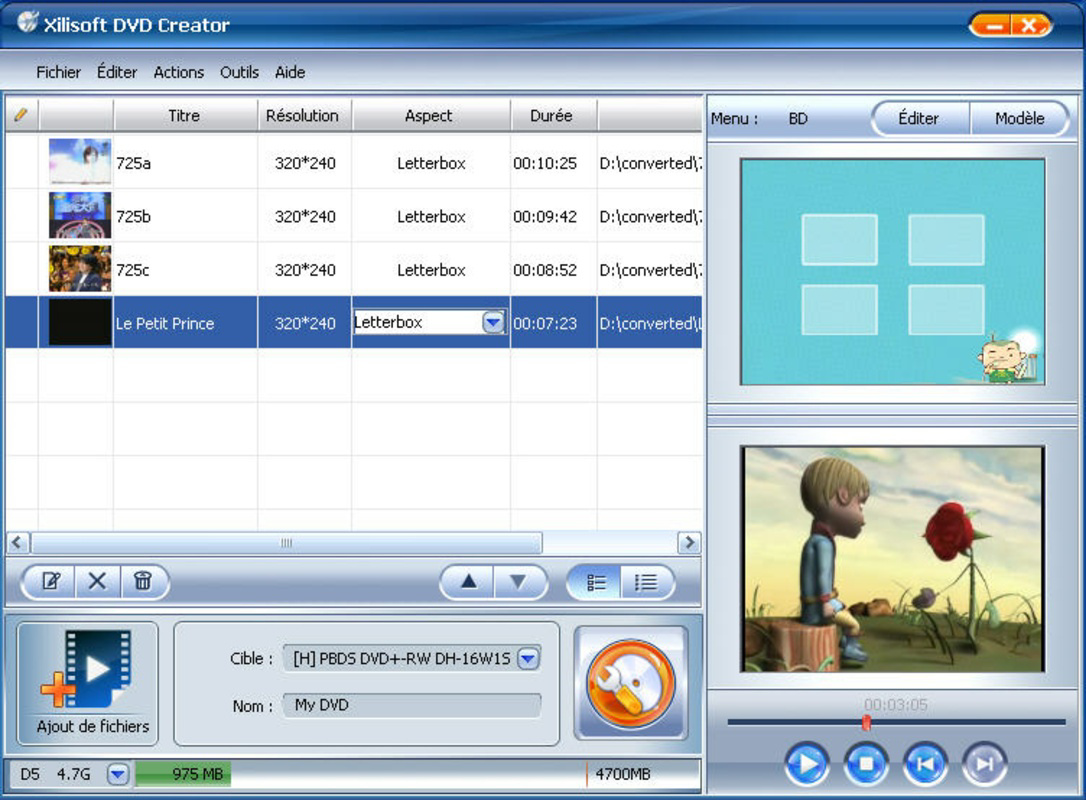Click the Aspect column header
This screenshot has width=1086, height=800.
429,116
